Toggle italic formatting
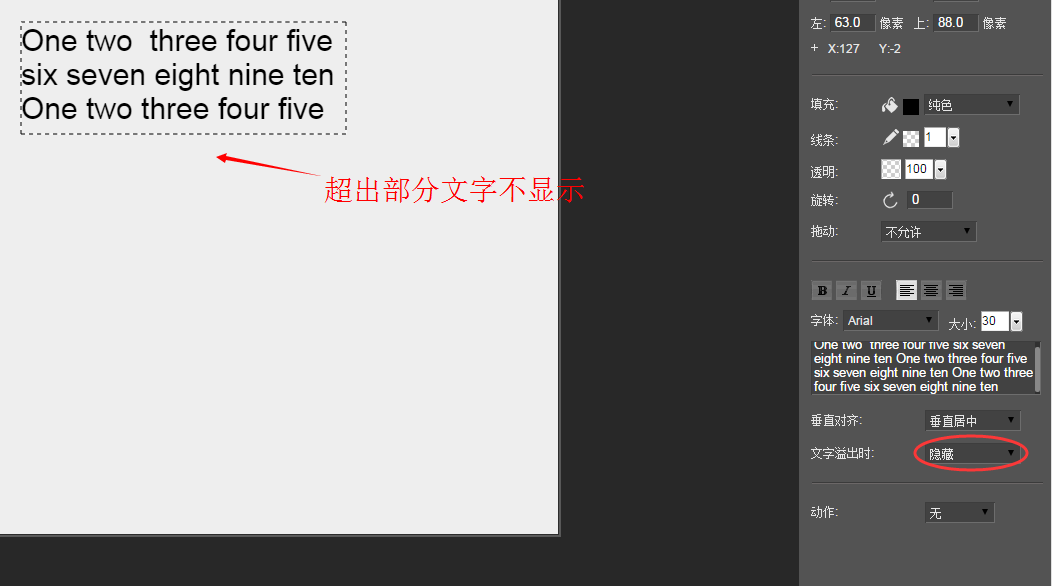 846,291
